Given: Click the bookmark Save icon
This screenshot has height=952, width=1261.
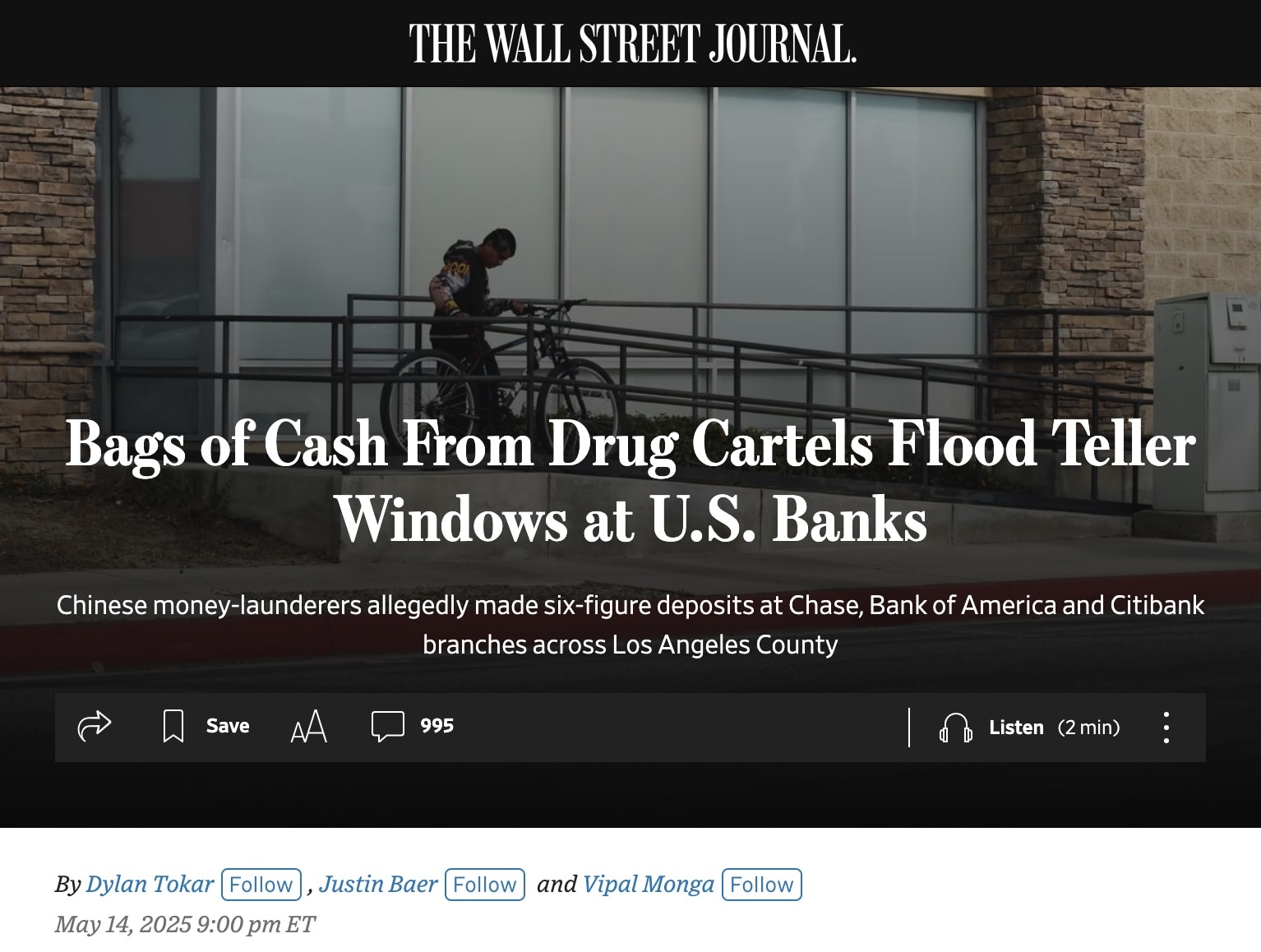Looking at the screenshot, I should (173, 726).
